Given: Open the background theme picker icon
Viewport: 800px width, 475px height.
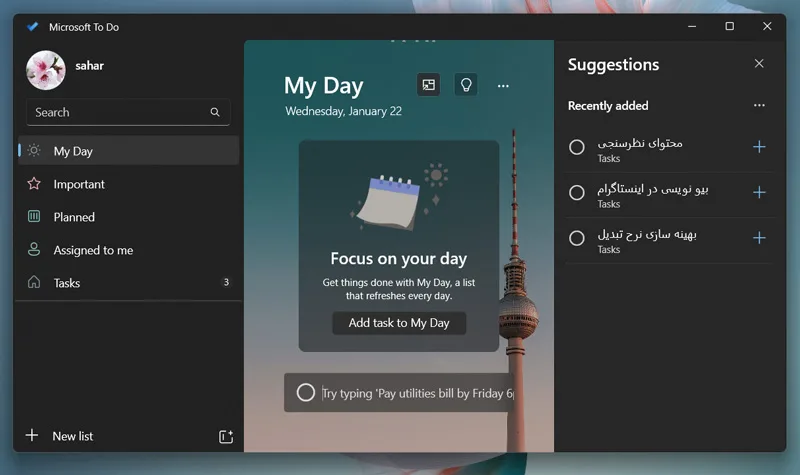Looking at the screenshot, I should coord(429,85).
